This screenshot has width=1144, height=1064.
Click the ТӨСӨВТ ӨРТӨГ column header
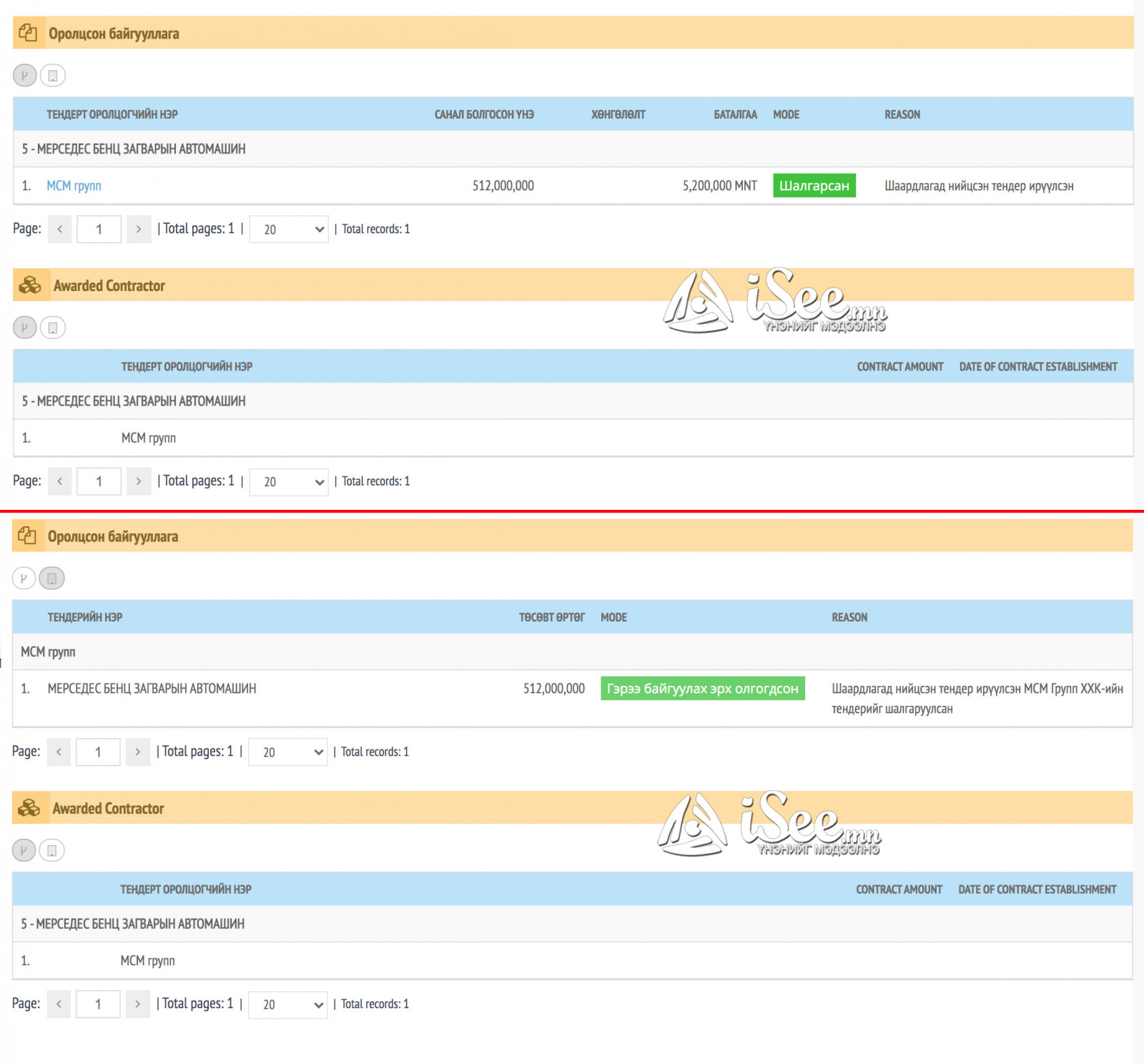pos(551,617)
